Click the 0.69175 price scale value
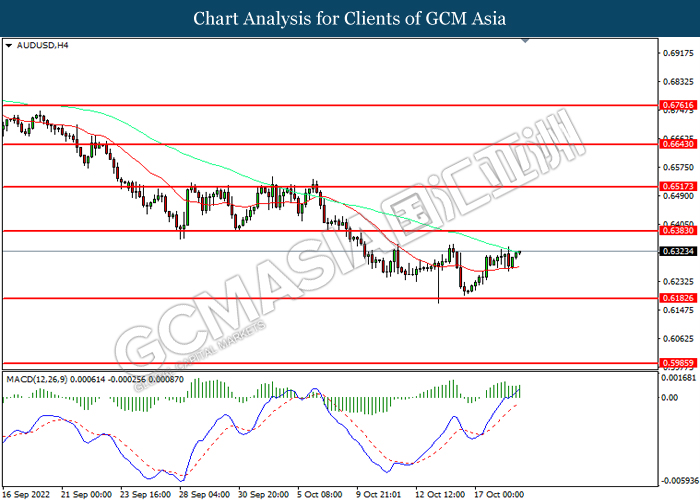This screenshot has width=700, height=500. (x=679, y=53)
